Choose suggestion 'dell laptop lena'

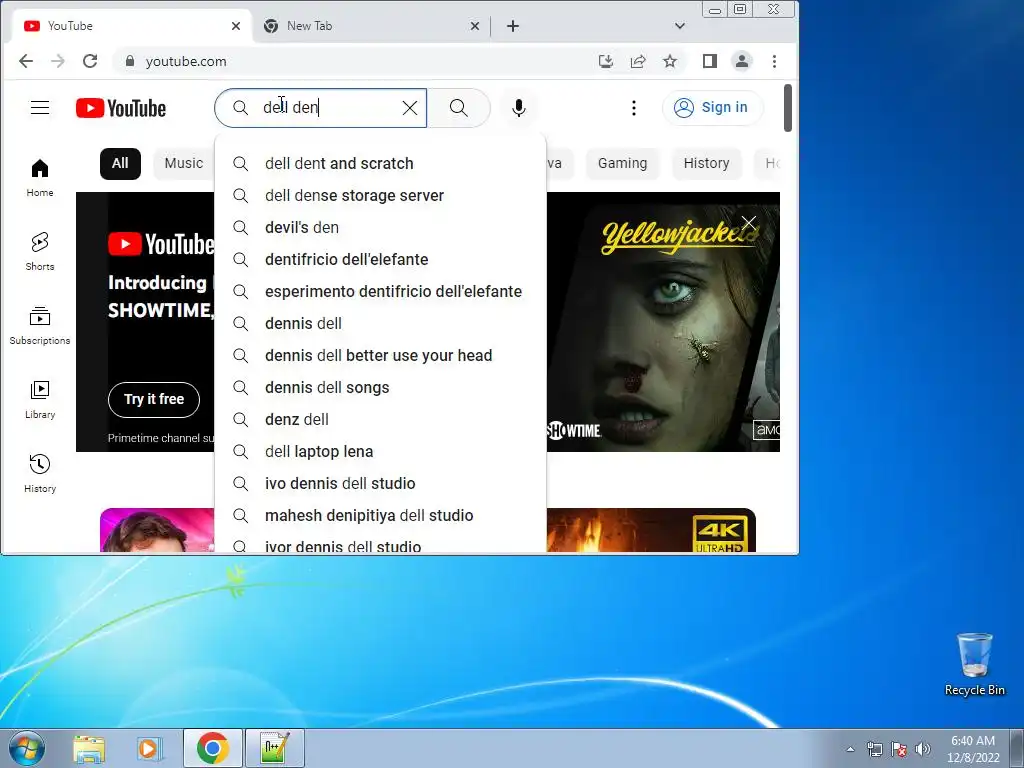(380, 451)
